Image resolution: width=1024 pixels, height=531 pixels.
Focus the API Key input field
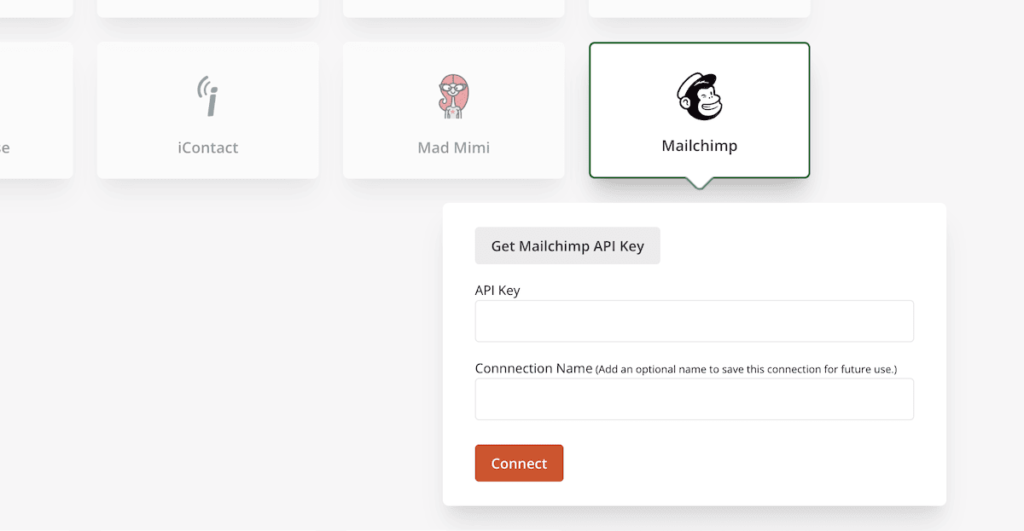(694, 321)
